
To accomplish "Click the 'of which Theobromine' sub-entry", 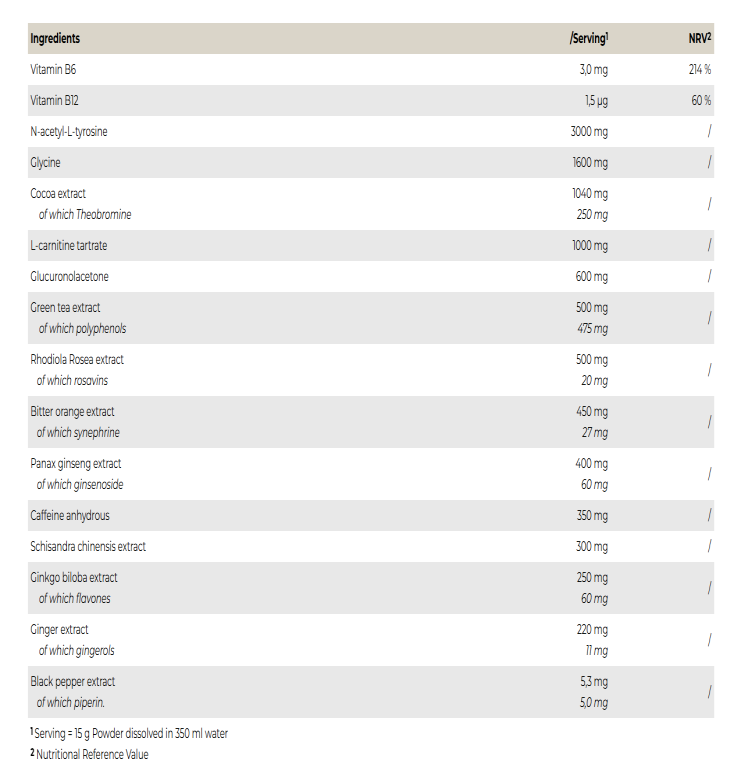I will click(x=85, y=215).
